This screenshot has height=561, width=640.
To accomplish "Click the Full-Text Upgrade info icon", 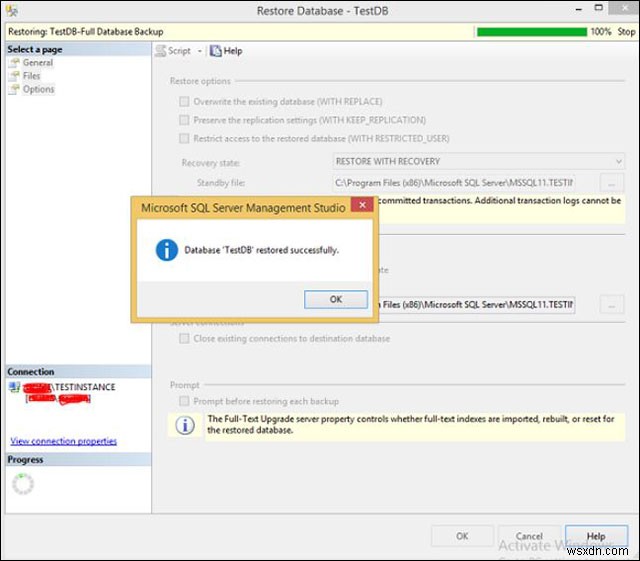I will pyautogui.click(x=185, y=425).
